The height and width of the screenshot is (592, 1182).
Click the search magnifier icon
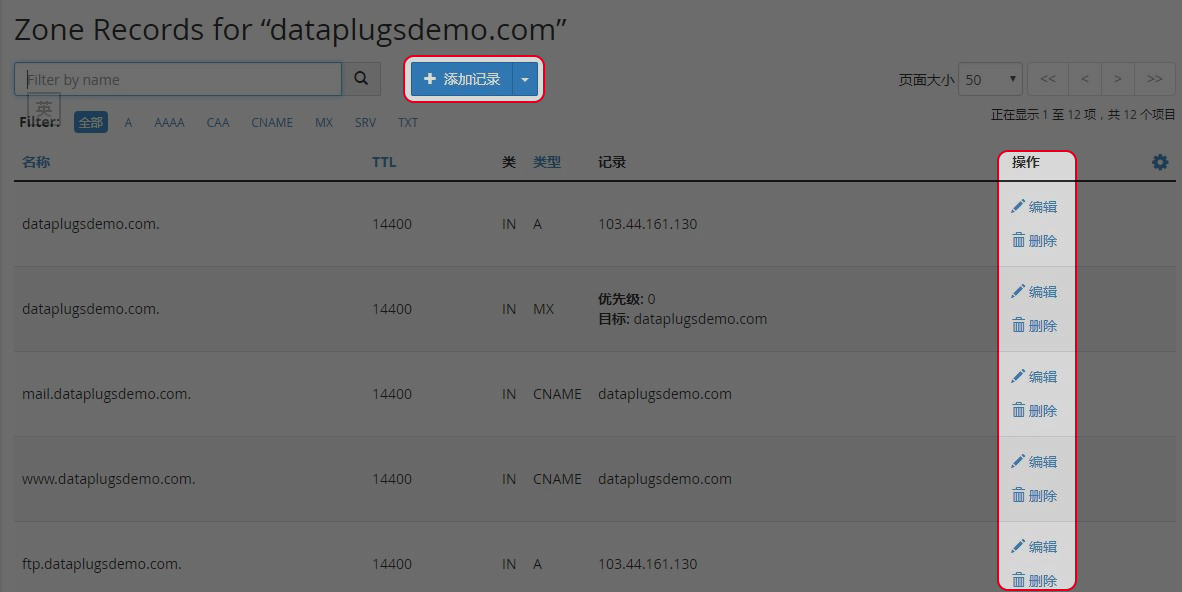tap(361, 78)
